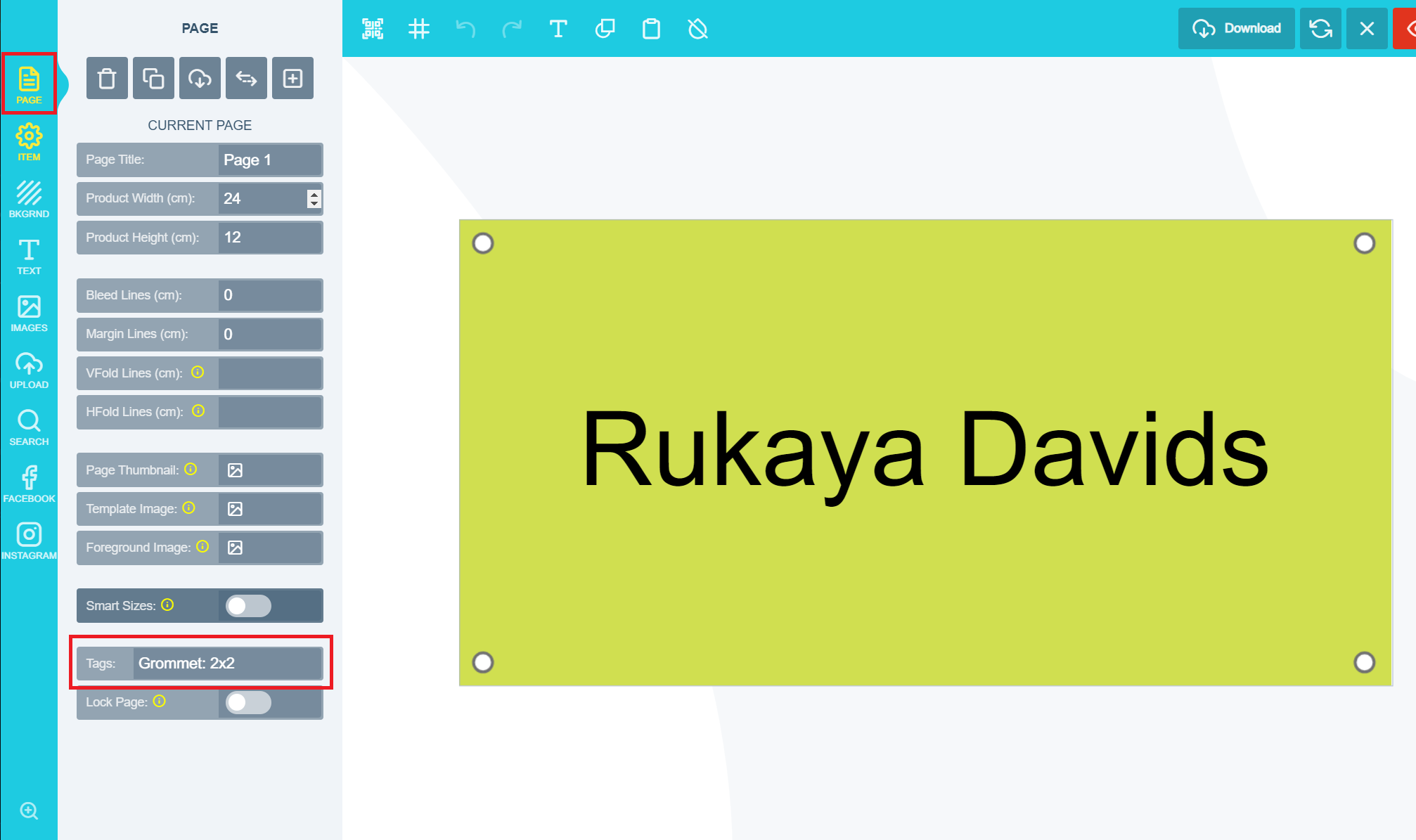Click the swap arrows page icon
Viewport: 1416px width, 840px height.
tap(246, 78)
